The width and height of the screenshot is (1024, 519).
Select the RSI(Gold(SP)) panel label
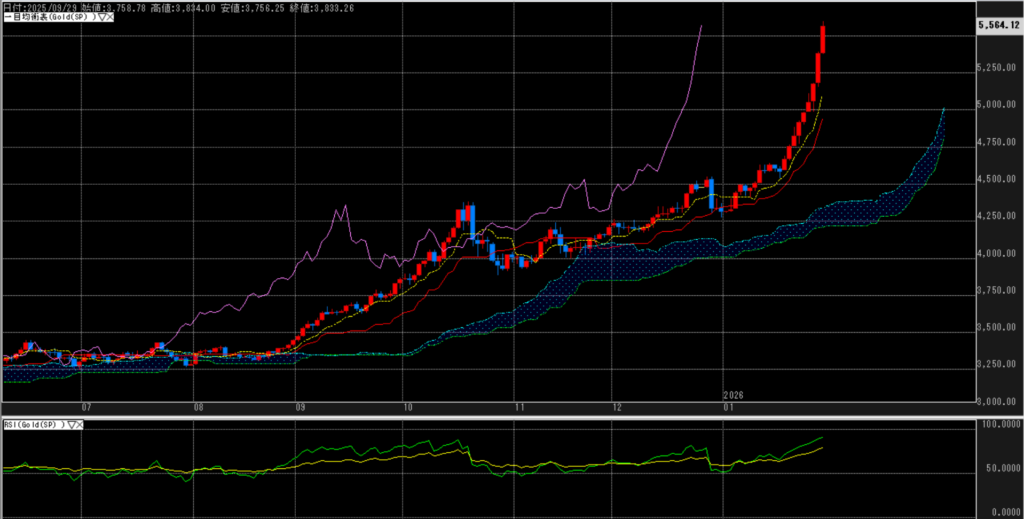[x=33, y=425]
